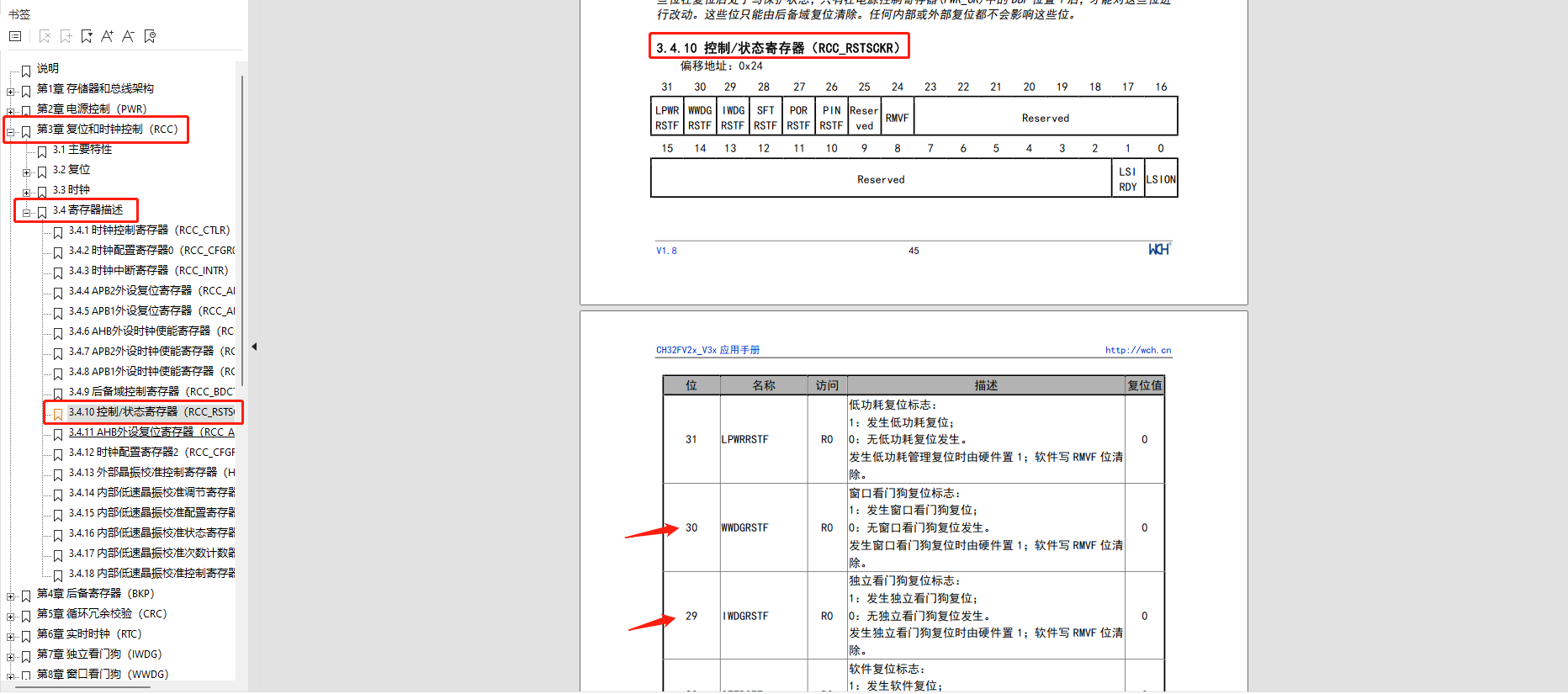Screen dimensions: 1568x694
Task: Select the 3.1 主要特性 bookmark
Action: [x=82, y=149]
